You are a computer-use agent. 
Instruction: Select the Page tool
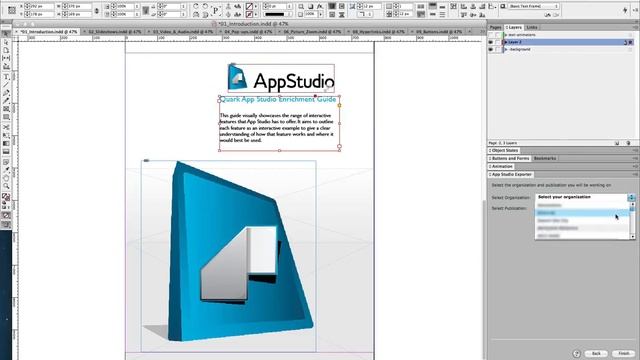coord(6,50)
